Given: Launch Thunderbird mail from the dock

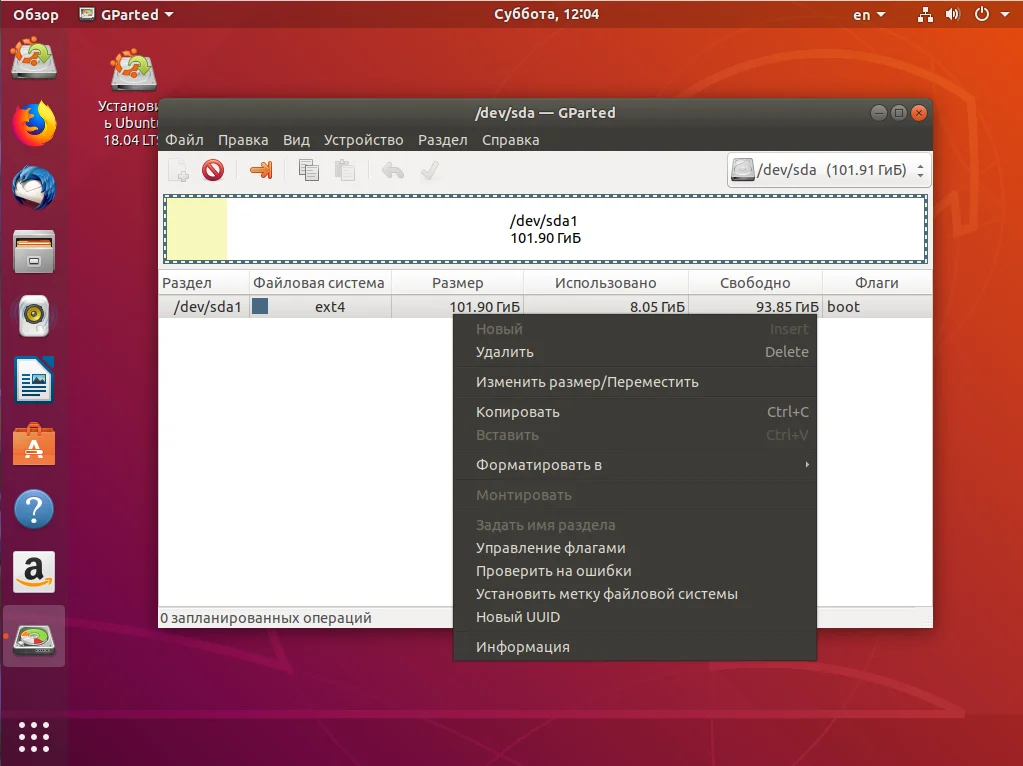Looking at the screenshot, I should [x=34, y=188].
